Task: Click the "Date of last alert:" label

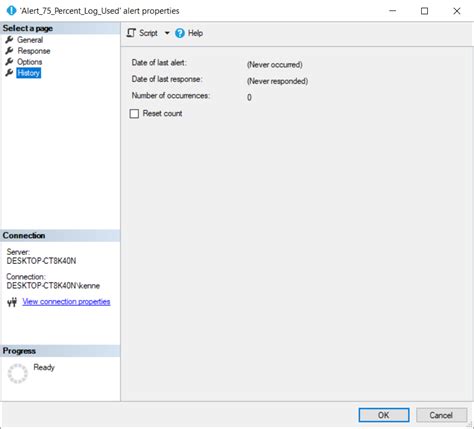Action: (159, 63)
